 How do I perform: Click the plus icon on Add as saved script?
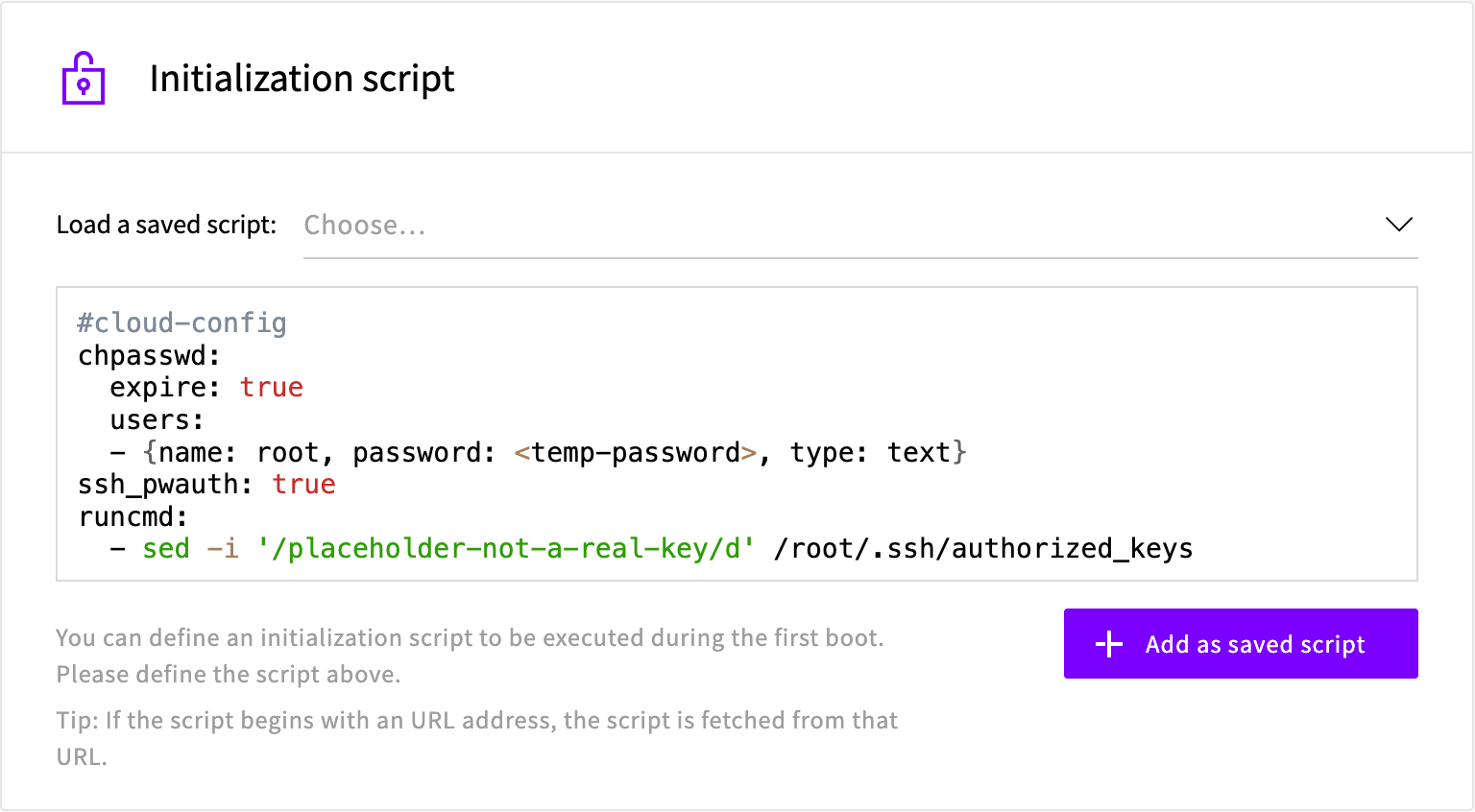pyautogui.click(x=1109, y=644)
